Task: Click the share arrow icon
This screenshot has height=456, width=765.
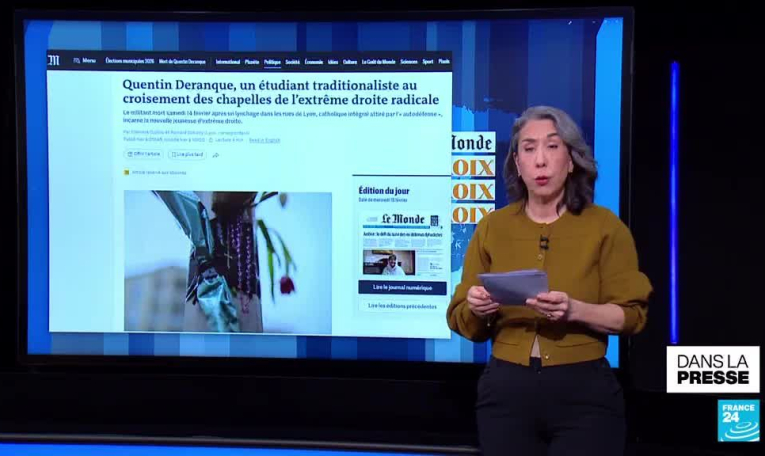Action: point(216,155)
